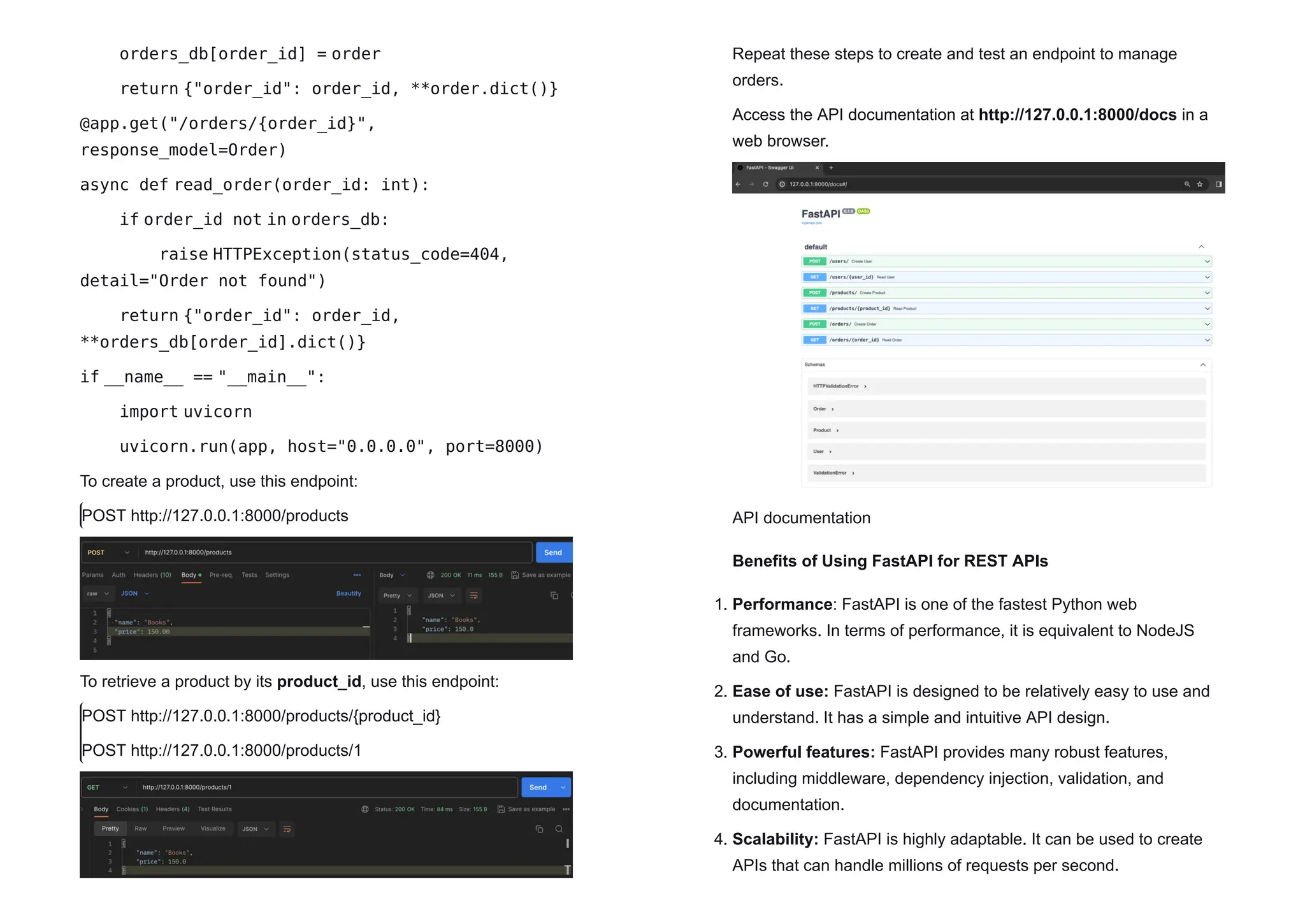Open three-dots menu after Save as example in GET panel
Viewport: 1305px width, 924px height.
click(x=566, y=809)
